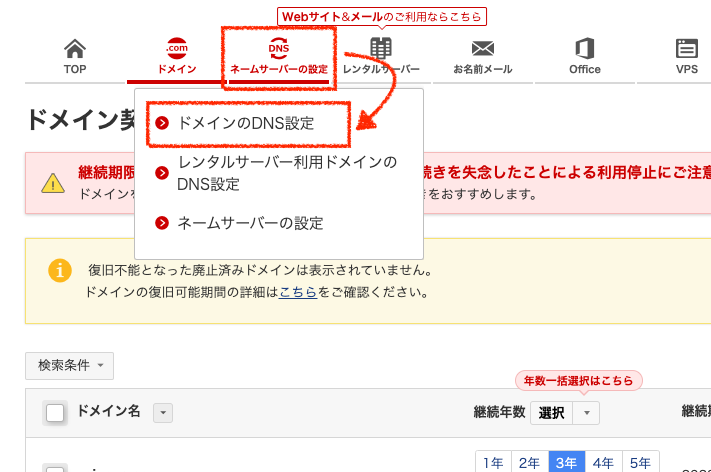Image resolution: width=711 pixels, height=472 pixels.
Task: Switch to the ネームサーバーの設定 tab label
Action: point(279,69)
